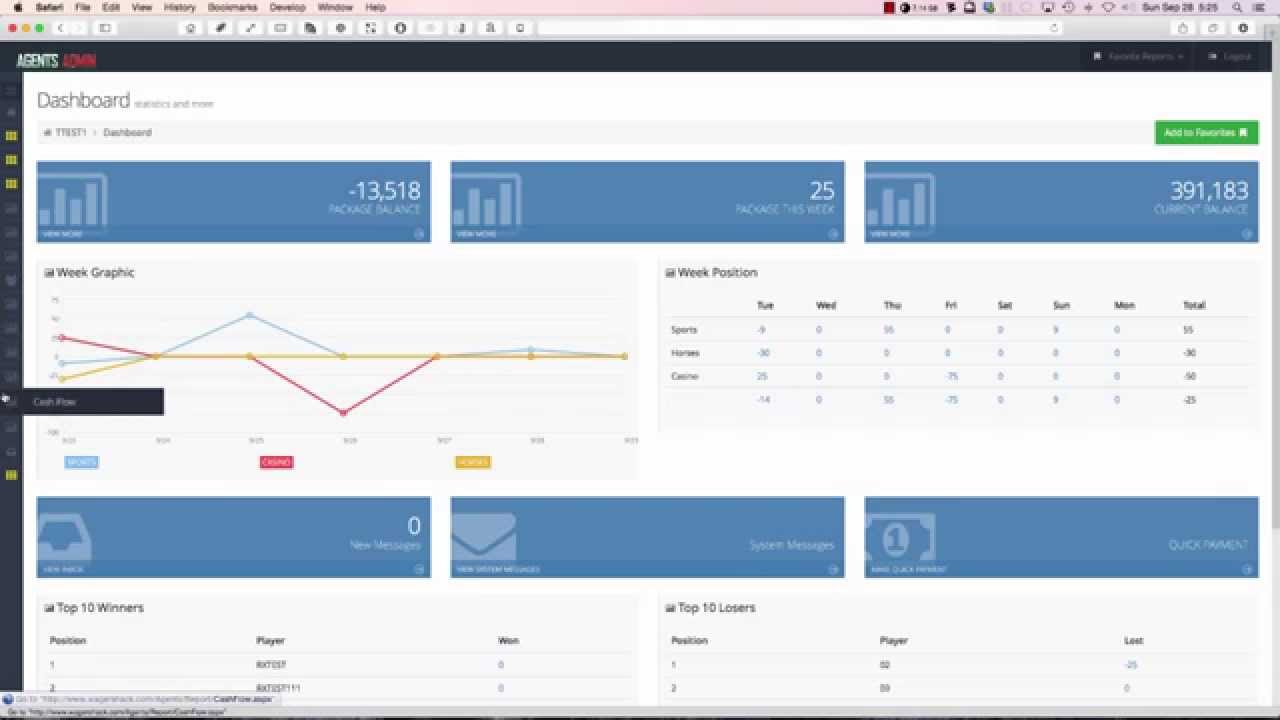Click the Sports Sunday value 9

(x=1055, y=329)
